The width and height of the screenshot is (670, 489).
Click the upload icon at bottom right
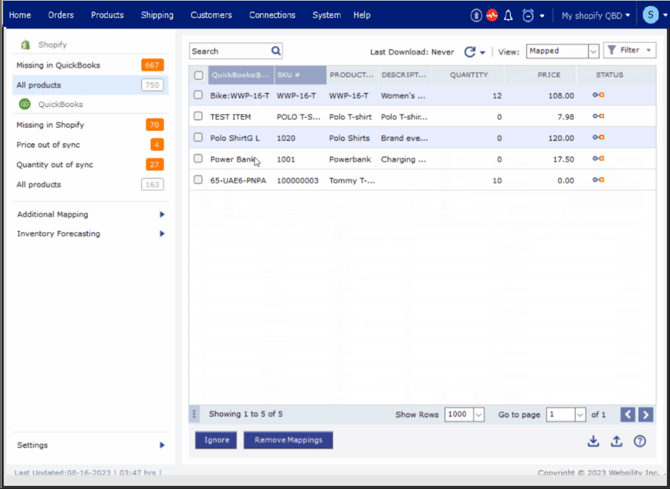pos(616,441)
